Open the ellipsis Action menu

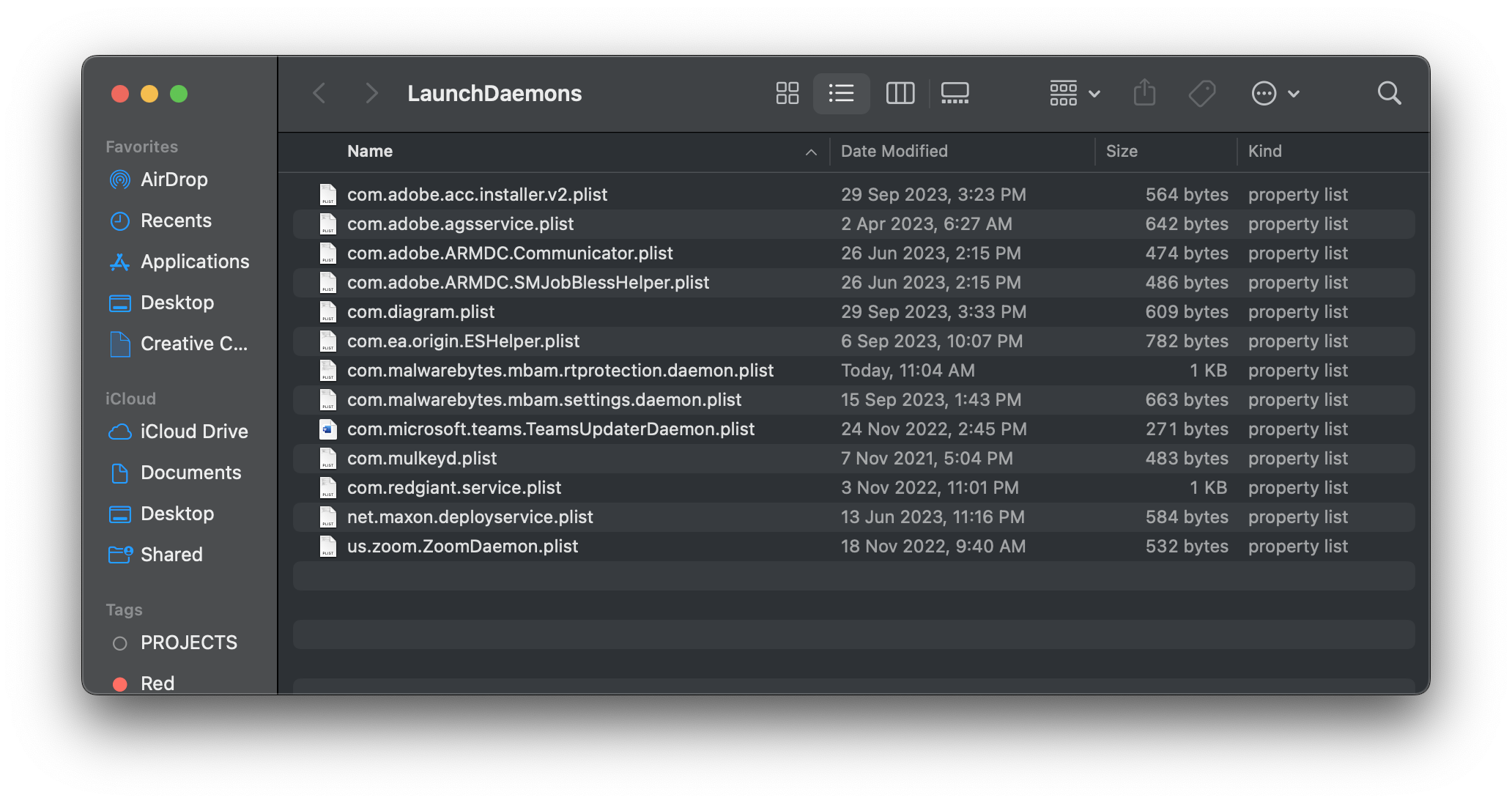pyautogui.click(x=1274, y=93)
